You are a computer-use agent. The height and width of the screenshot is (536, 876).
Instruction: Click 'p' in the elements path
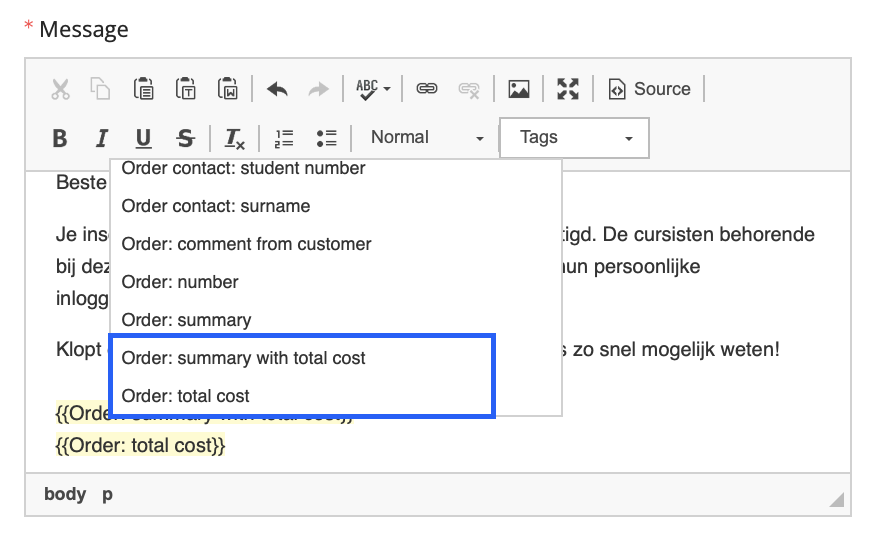click(x=107, y=495)
